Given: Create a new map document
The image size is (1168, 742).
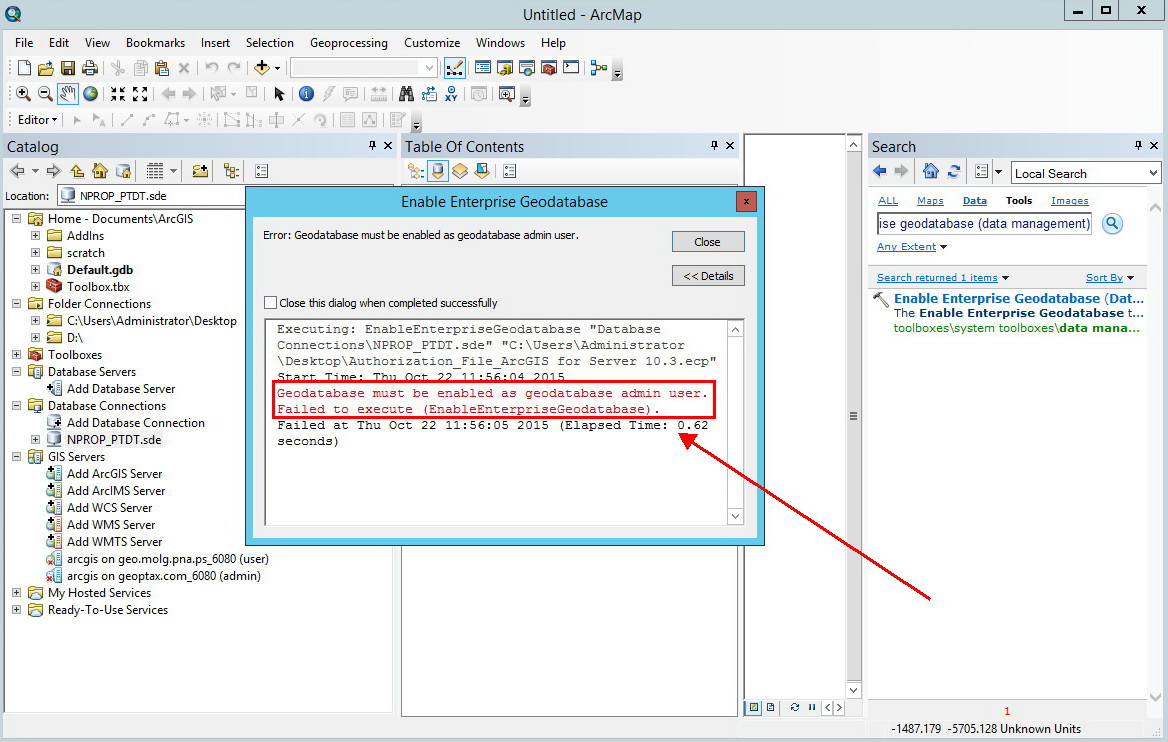Looking at the screenshot, I should [24, 69].
